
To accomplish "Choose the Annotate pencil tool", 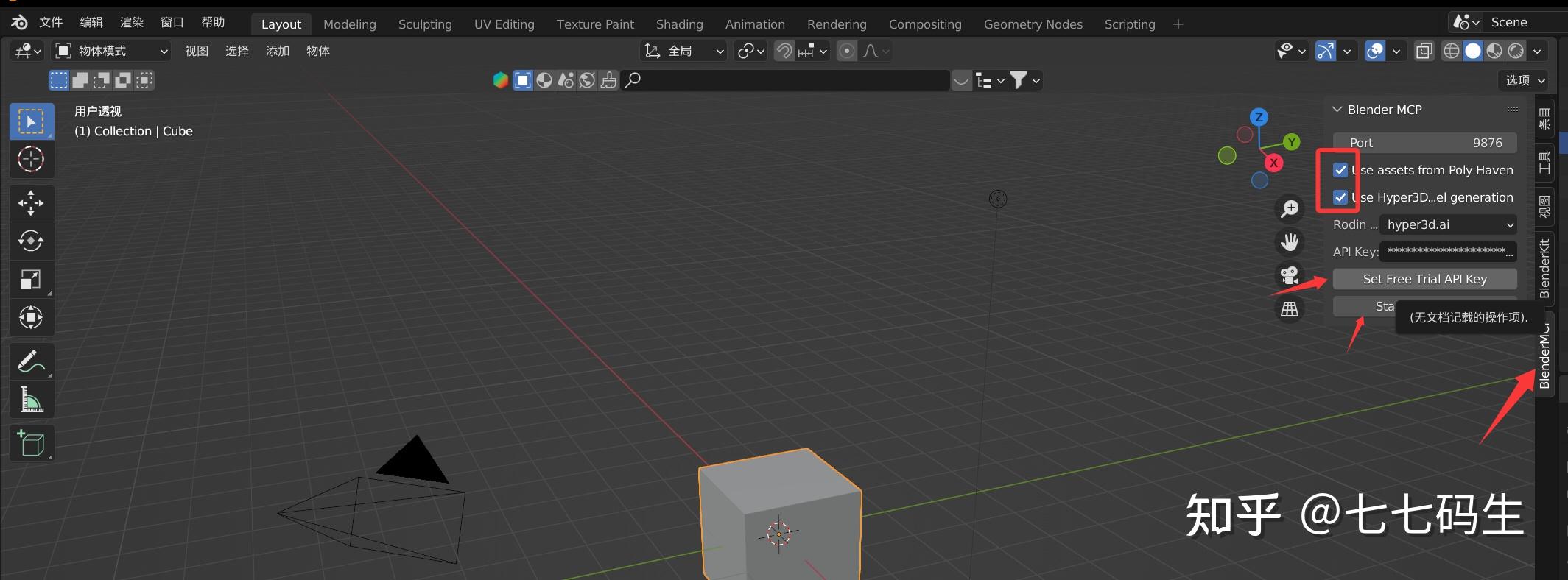I will tap(31, 361).
